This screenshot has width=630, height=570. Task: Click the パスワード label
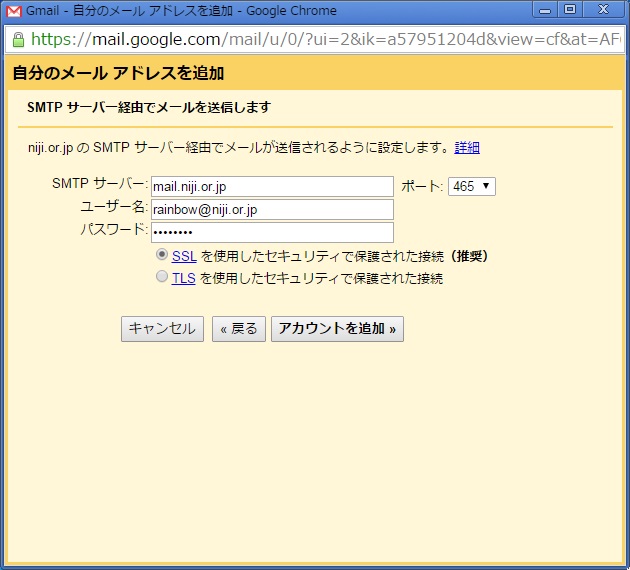point(114,229)
